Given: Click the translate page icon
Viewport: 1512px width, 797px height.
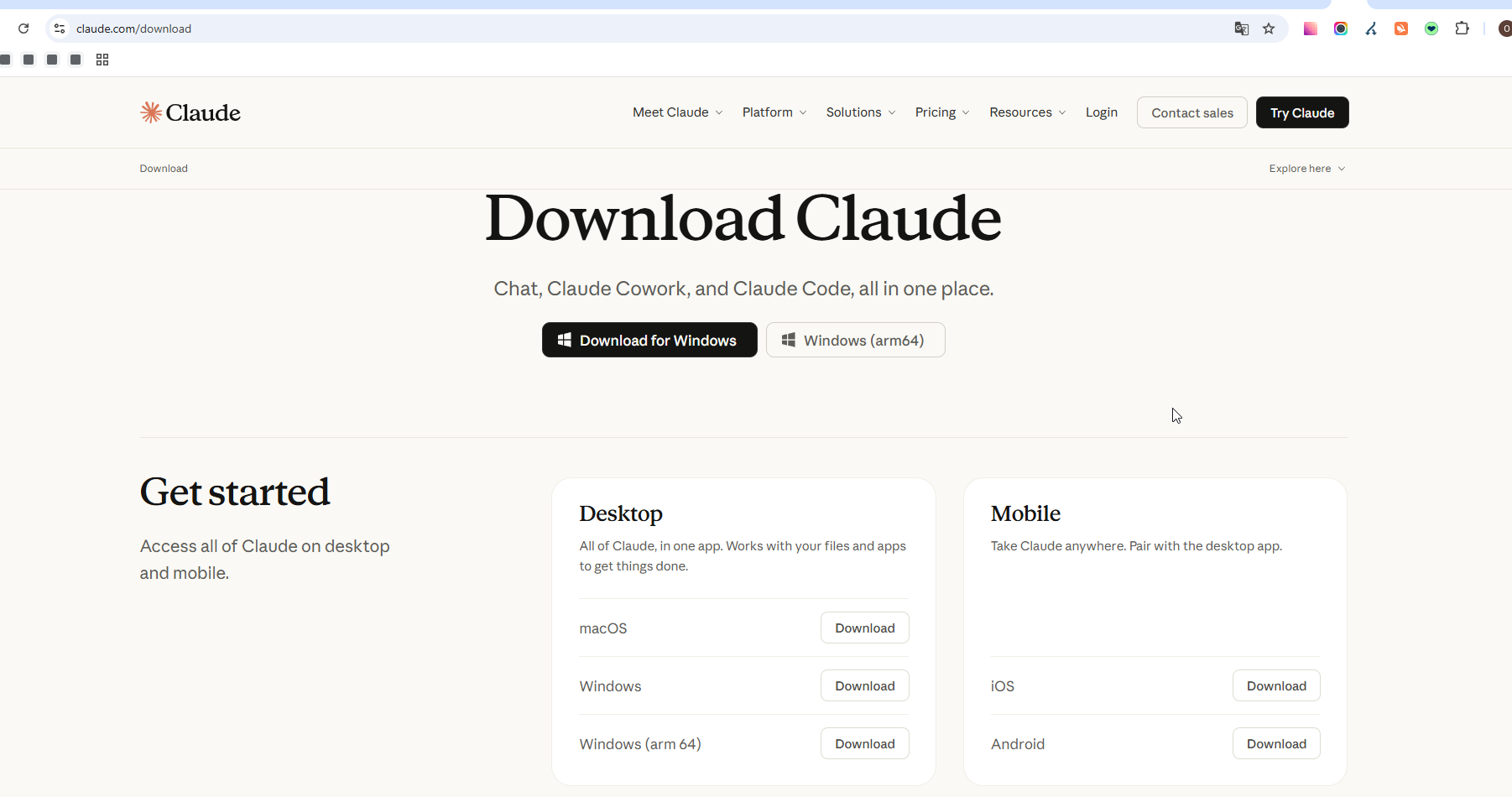Looking at the screenshot, I should pos(1242,29).
